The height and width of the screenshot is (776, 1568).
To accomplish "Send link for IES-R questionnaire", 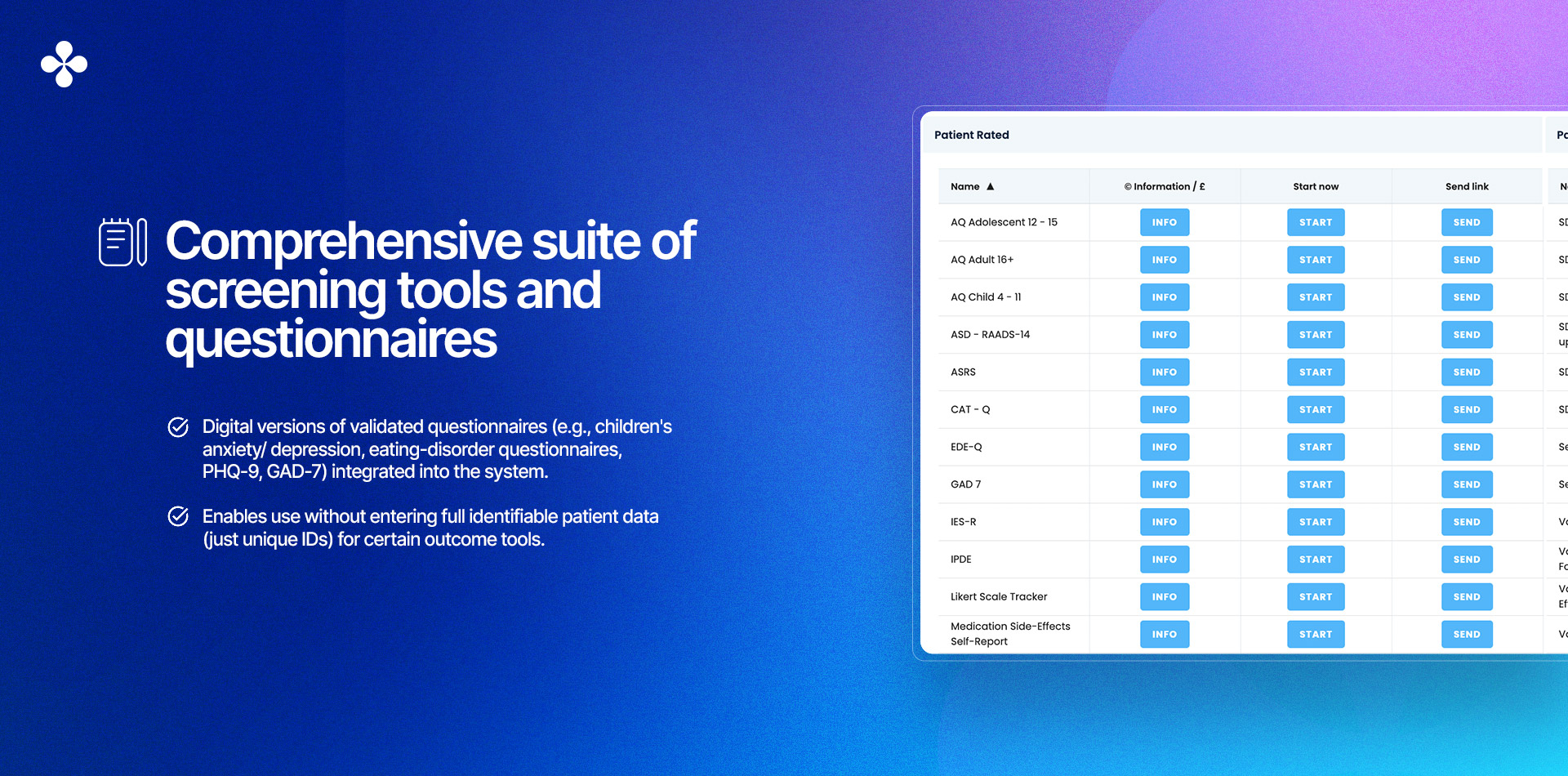I will point(1466,522).
